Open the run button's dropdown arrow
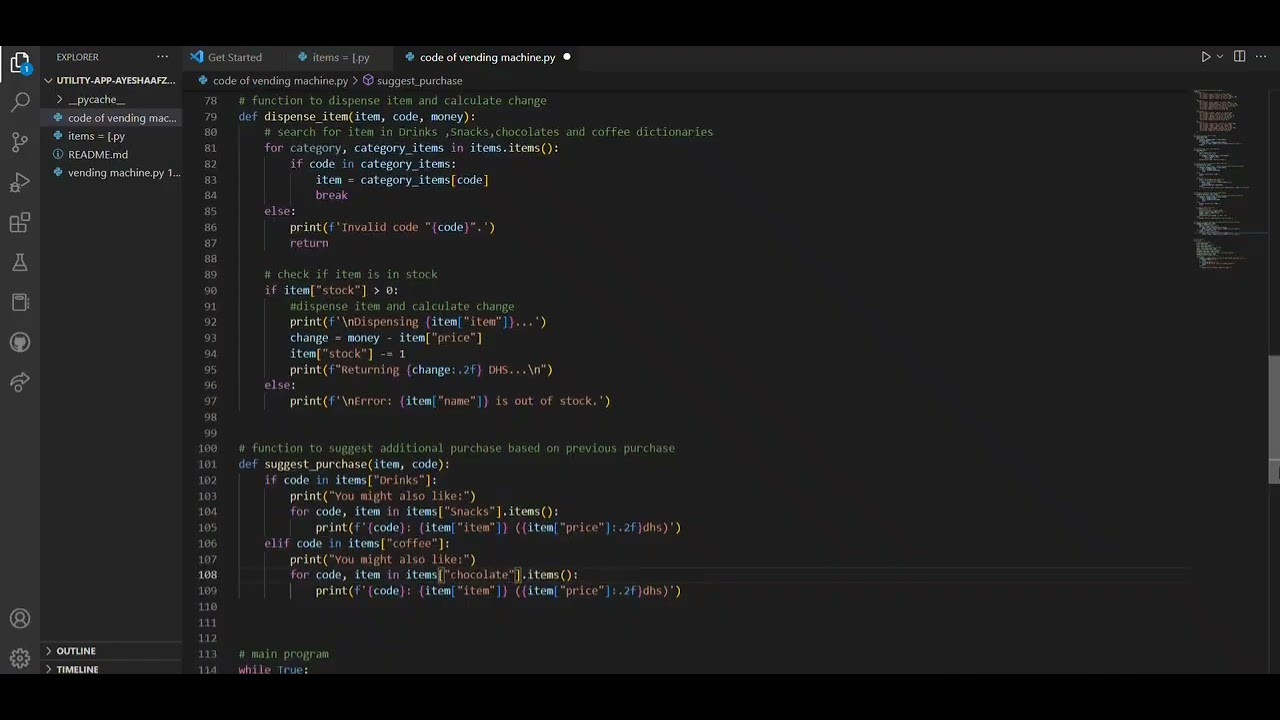Image resolution: width=1280 pixels, height=720 pixels. click(x=1220, y=57)
